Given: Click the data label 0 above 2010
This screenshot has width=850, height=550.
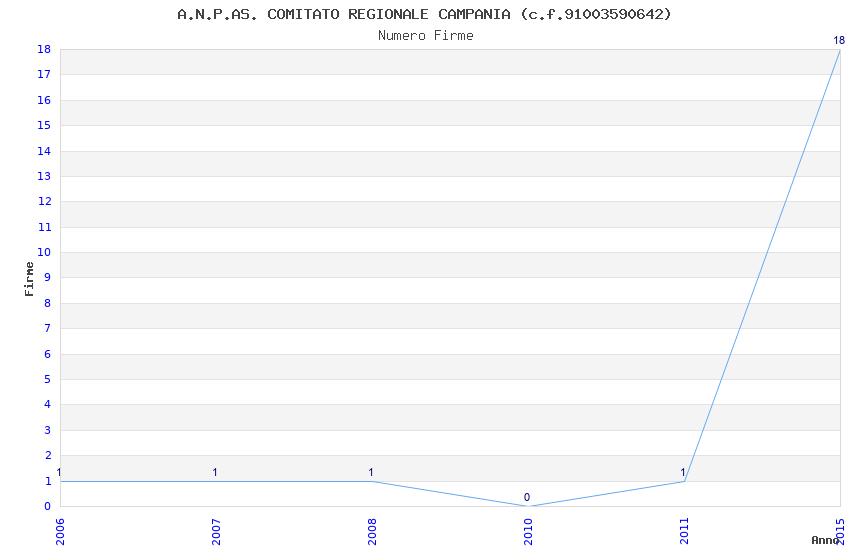Looking at the screenshot, I should coord(527,497).
